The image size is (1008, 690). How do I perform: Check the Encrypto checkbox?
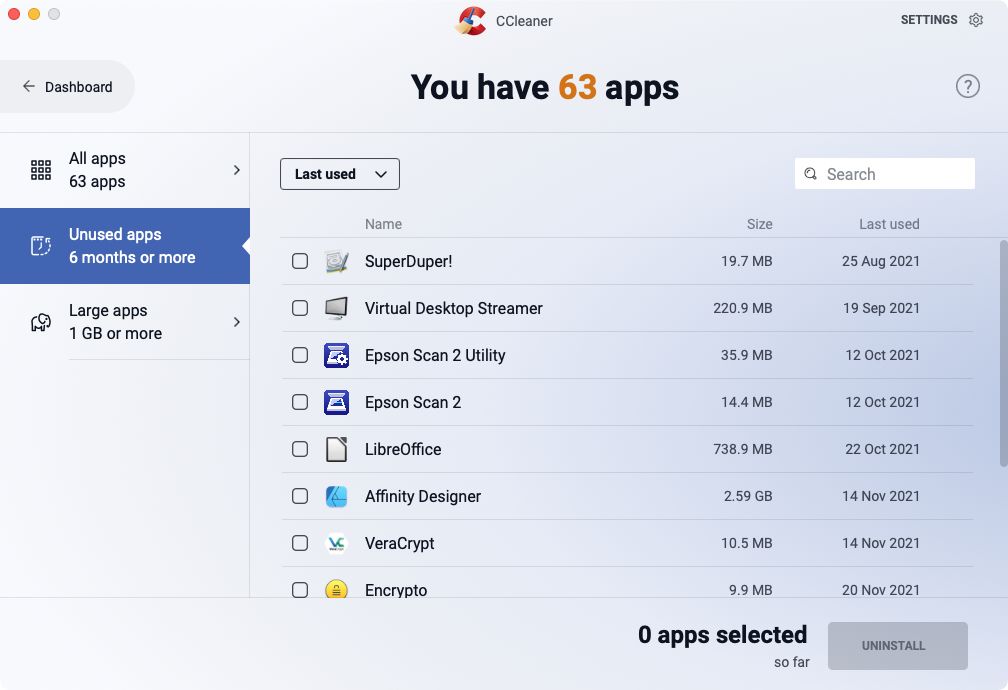(300, 590)
